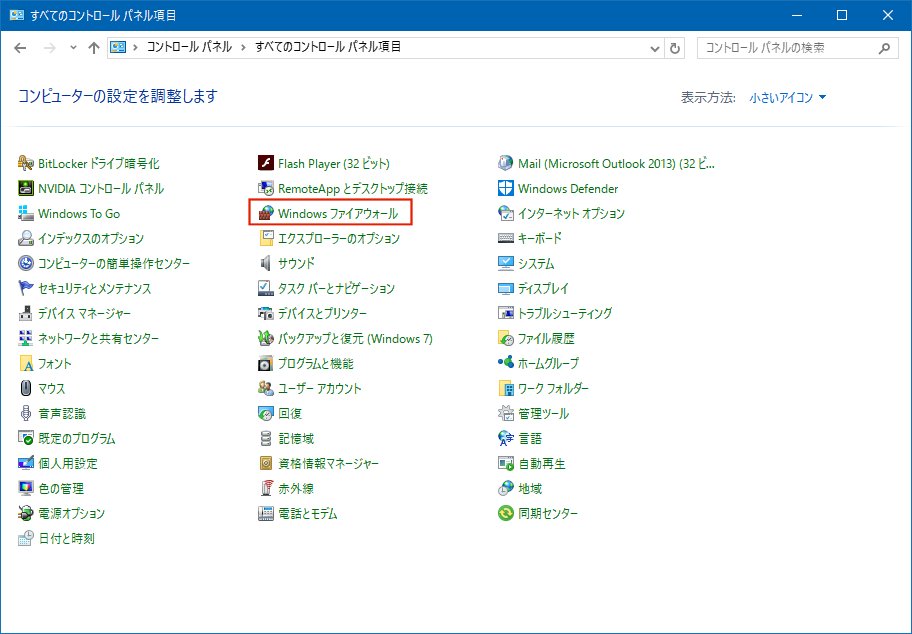Viewport: 912px width, 634px height.
Task: Click the キーボード icon
Action: click(505, 238)
